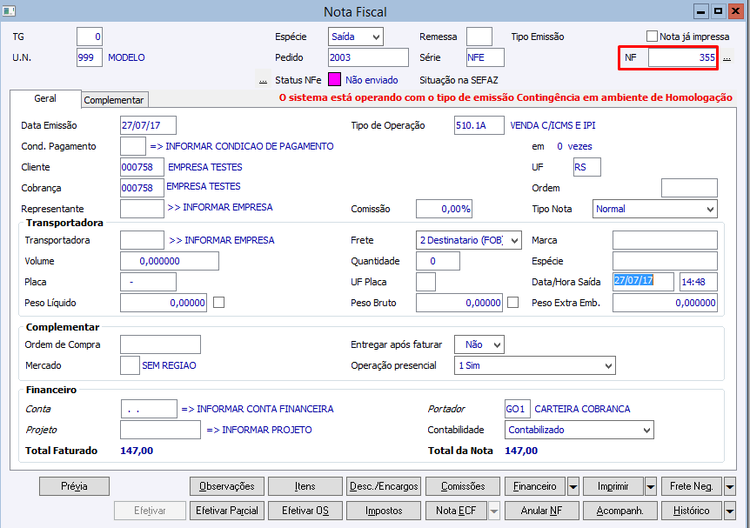The height and width of the screenshot is (528, 750).
Task: Click the Acompanh. button
Action: coord(620,511)
